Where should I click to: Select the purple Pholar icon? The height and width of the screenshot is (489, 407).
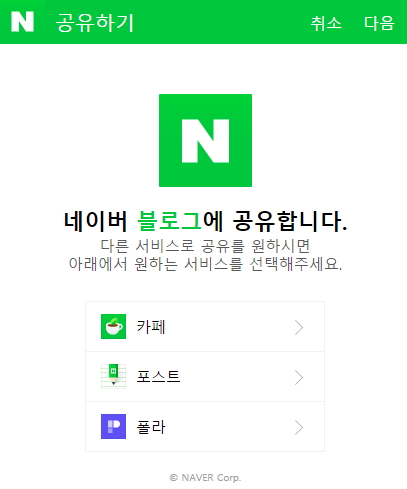[113, 426]
